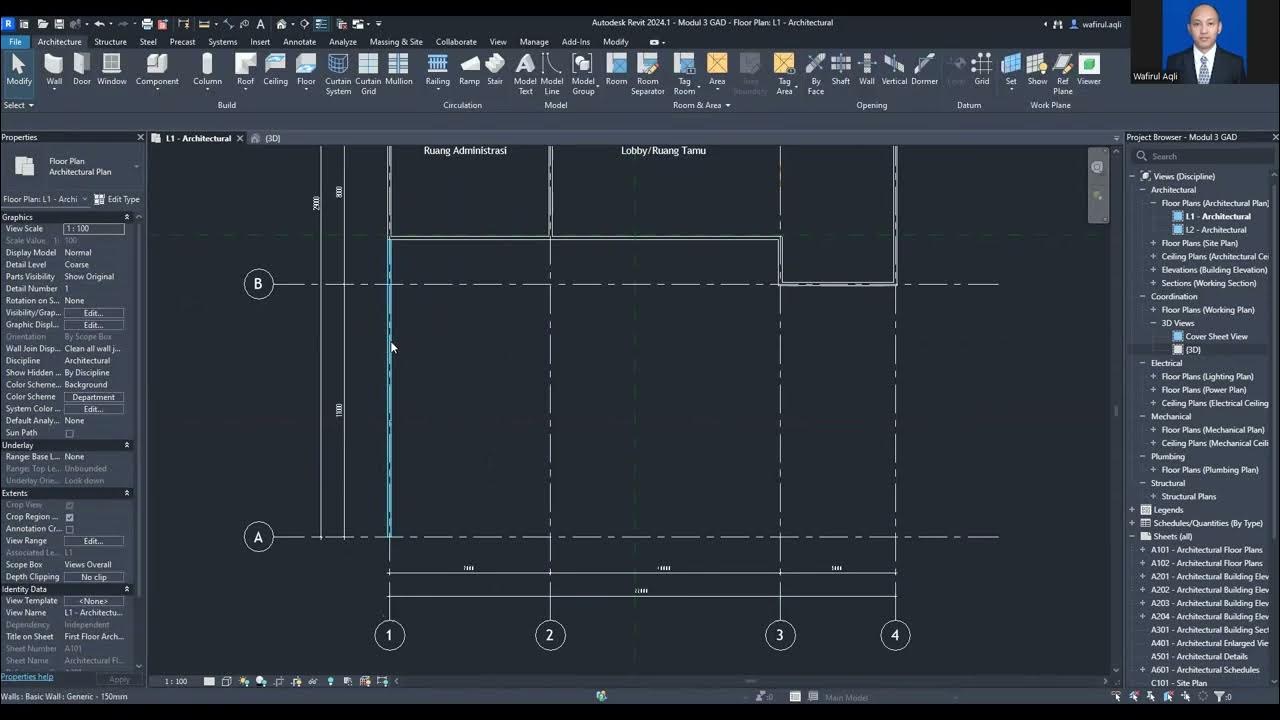Screen dimensions: 1280x720
Task: Close the L1 - Architectural view tab
Action: pos(240,138)
